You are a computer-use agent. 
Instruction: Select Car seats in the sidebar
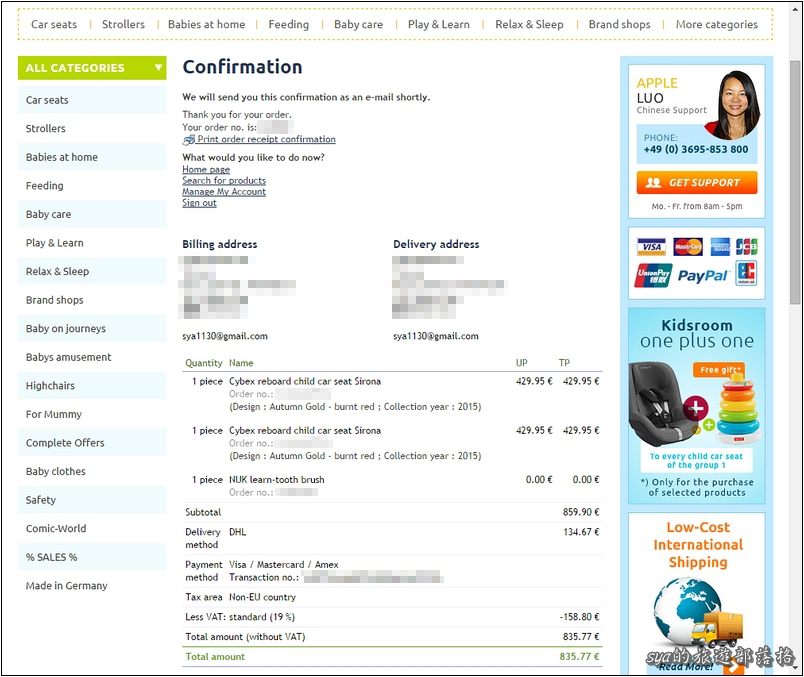pyautogui.click(x=92, y=100)
